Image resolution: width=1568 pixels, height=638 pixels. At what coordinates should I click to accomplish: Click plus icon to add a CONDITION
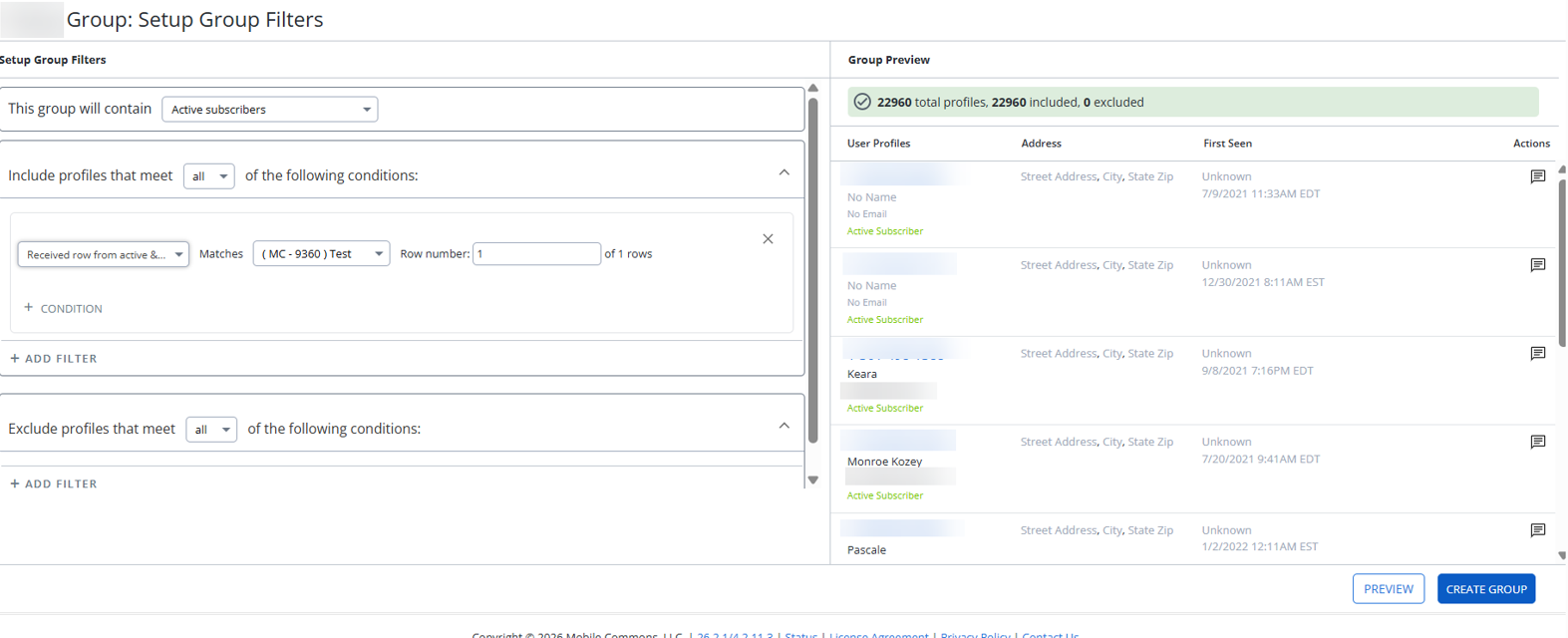tap(28, 308)
